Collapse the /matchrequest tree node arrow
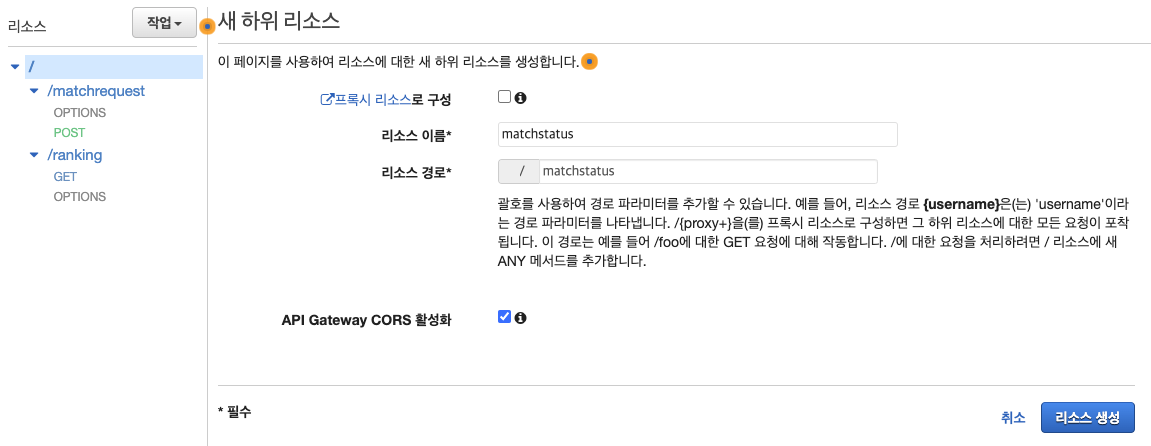The width and height of the screenshot is (1151, 446). [33, 92]
